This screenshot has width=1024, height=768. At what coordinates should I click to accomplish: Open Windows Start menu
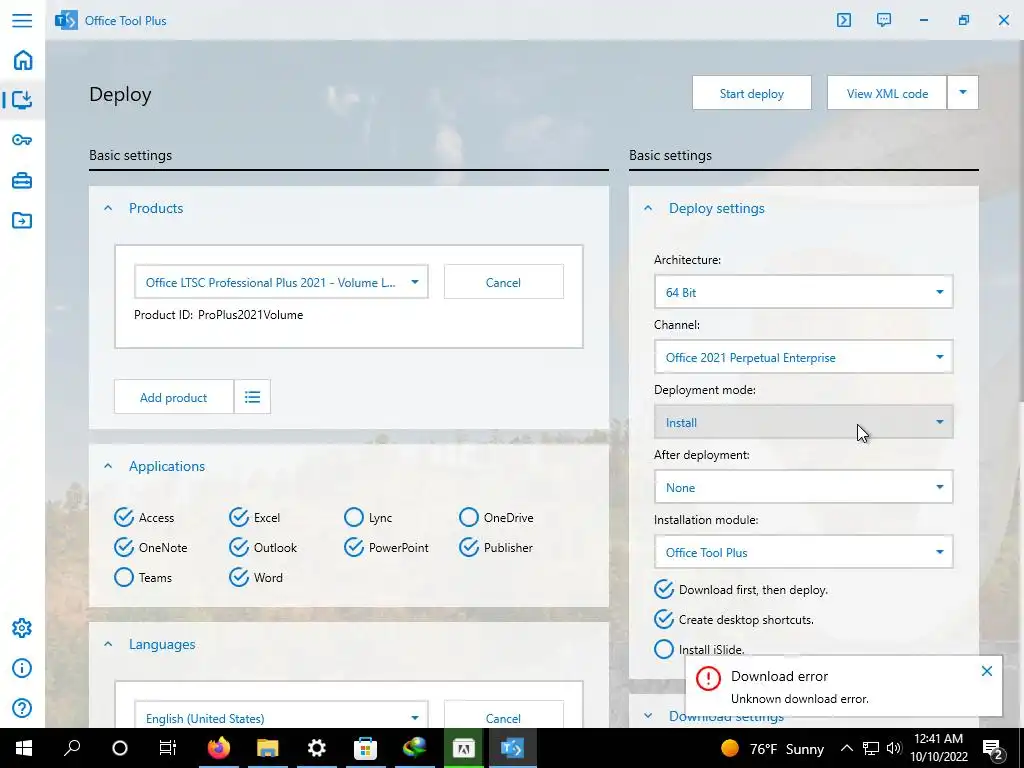(24, 748)
